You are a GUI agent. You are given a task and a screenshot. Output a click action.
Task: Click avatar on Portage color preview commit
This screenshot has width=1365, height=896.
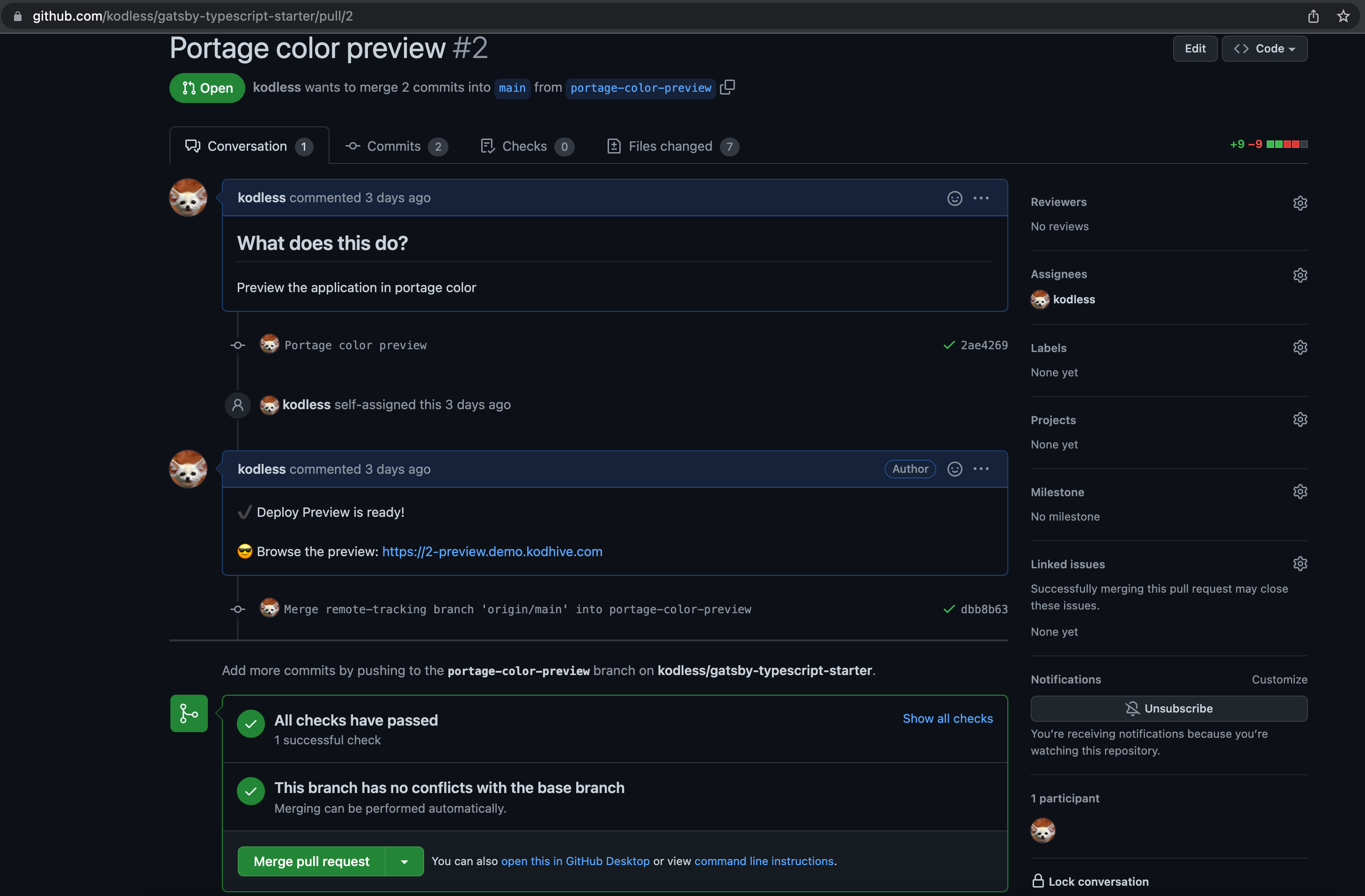click(269, 344)
